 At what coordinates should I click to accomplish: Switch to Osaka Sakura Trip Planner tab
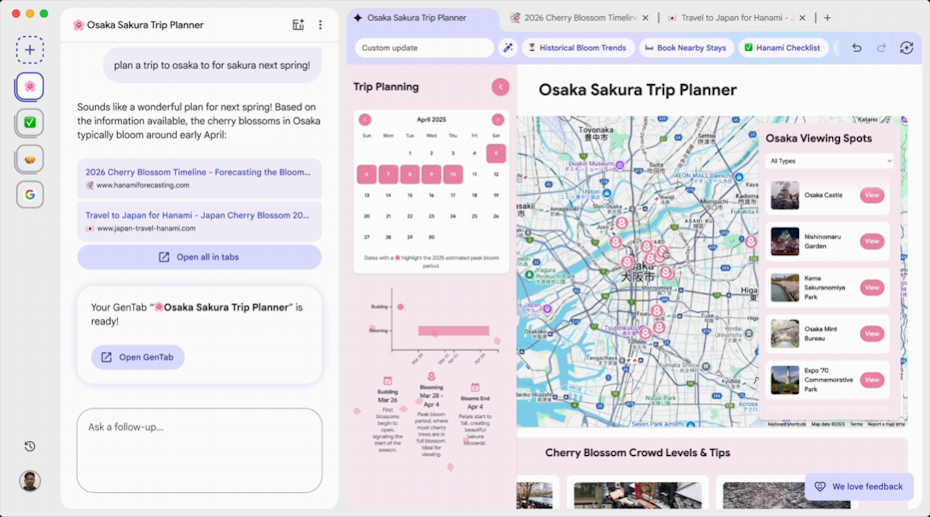pyautogui.click(x=417, y=18)
